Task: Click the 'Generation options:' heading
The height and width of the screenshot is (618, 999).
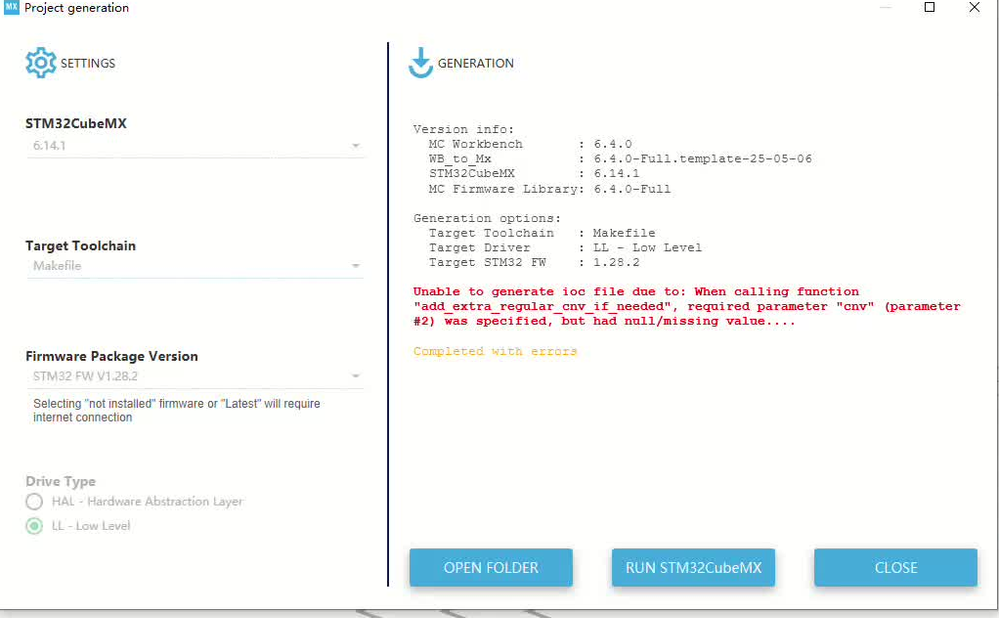Action: (x=487, y=219)
